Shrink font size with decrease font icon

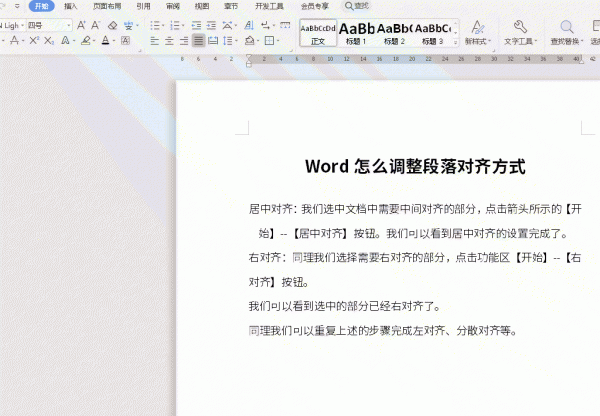(x=95, y=26)
